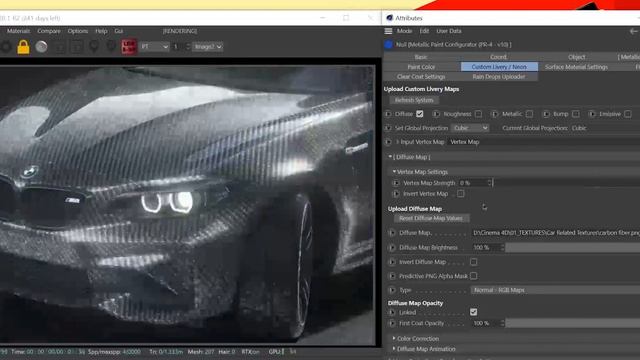Check Predictive PNG Alpha Mask box
The width and height of the screenshot is (640, 360).
click(x=473, y=276)
